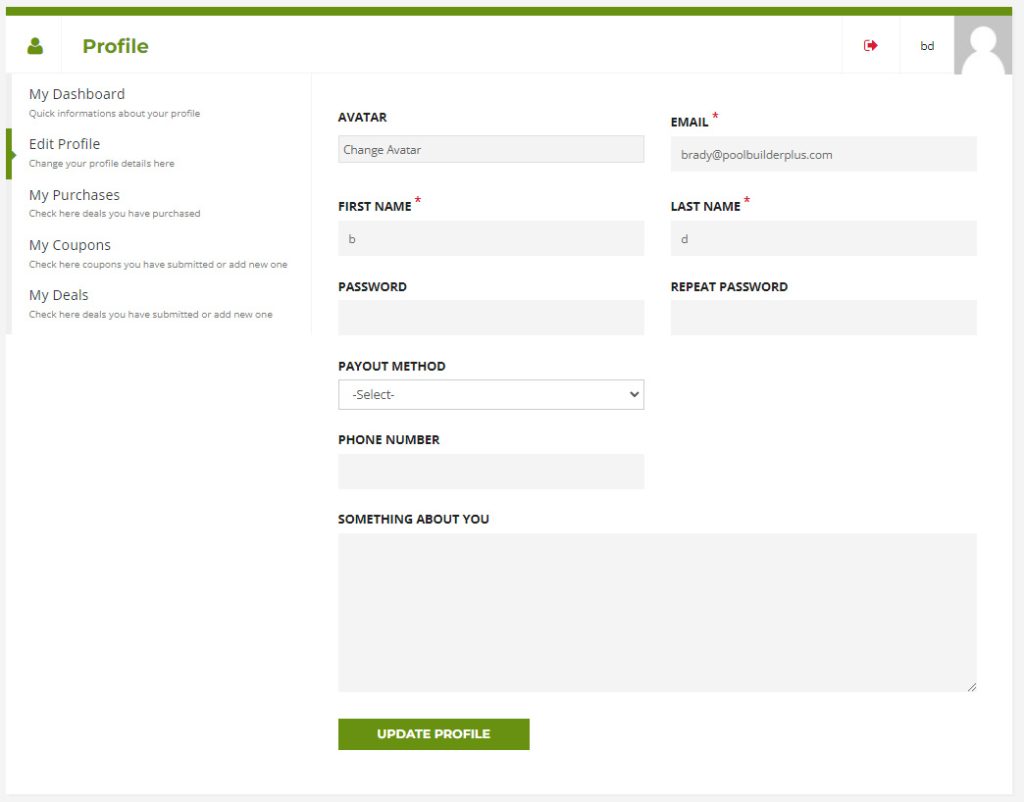Viewport: 1024px width, 802px height.
Task: Click the avatar placeholder image
Action: pos(983,46)
